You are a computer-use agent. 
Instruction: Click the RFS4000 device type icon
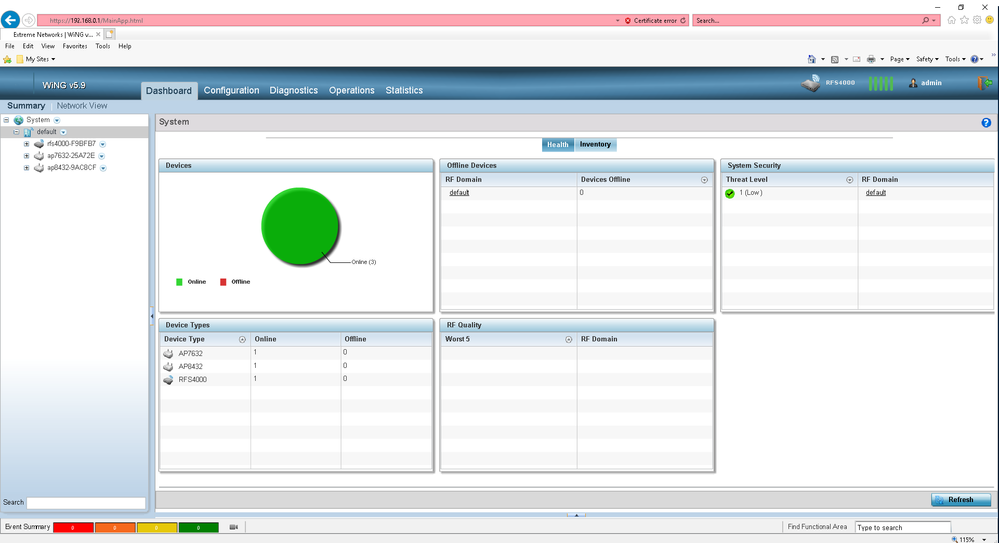pyautogui.click(x=168, y=380)
